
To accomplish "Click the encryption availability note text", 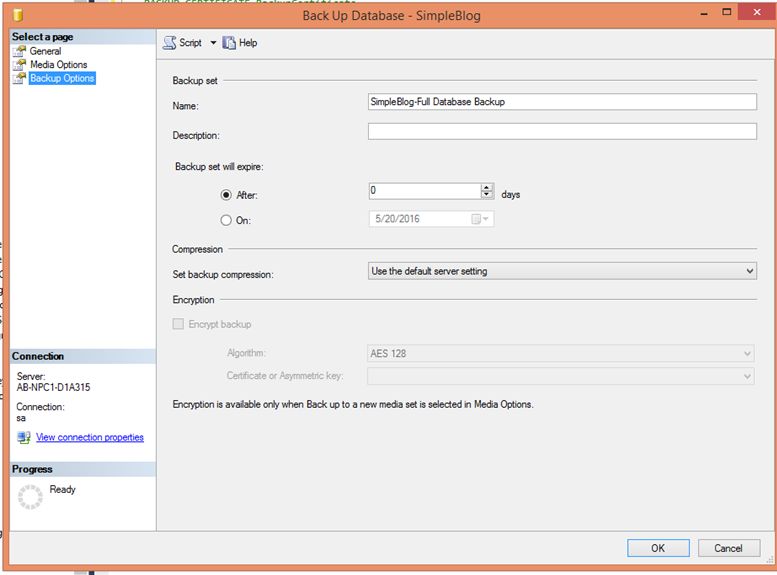I will click(x=353, y=404).
